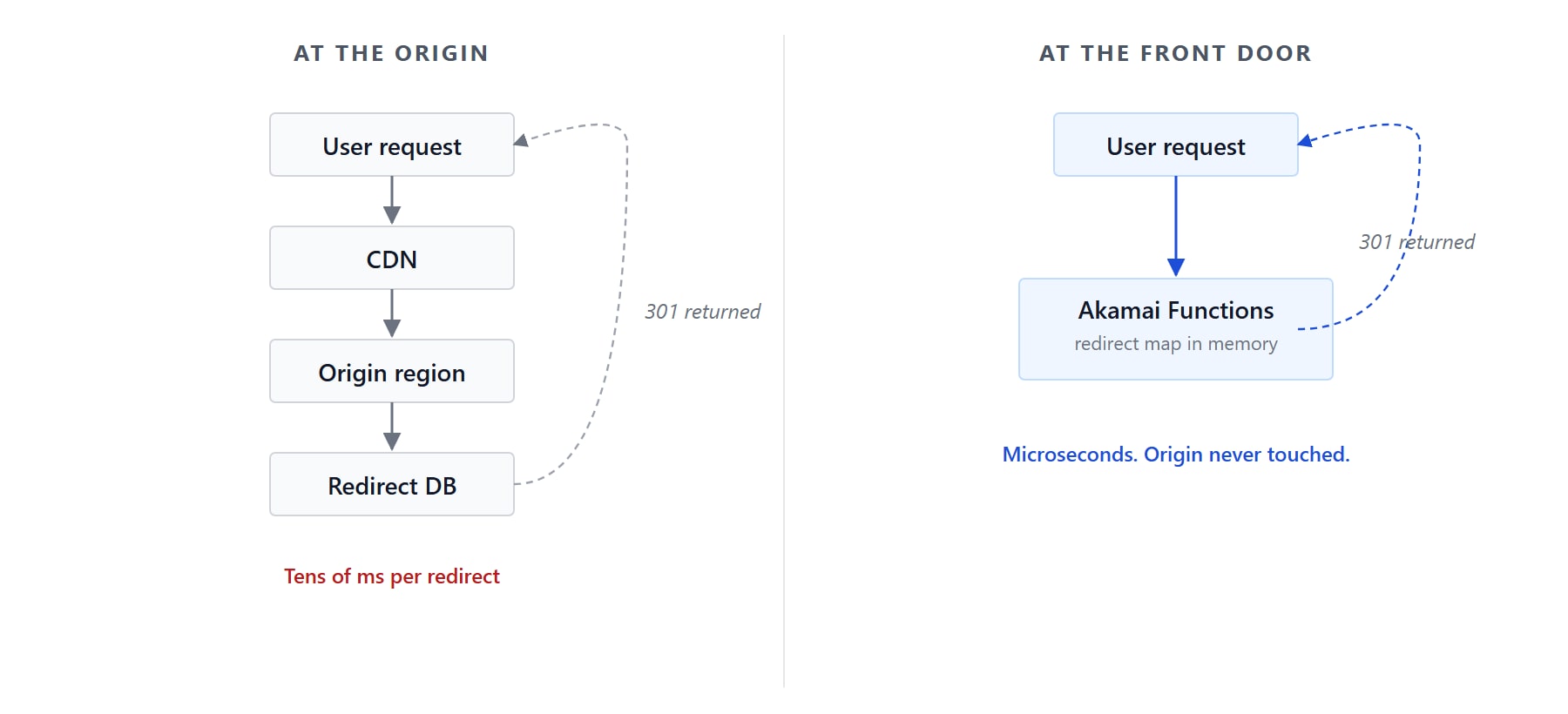Screen dimensions: 1568x714
Task: Select the Redirect DB box
Action: click(x=392, y=484)
